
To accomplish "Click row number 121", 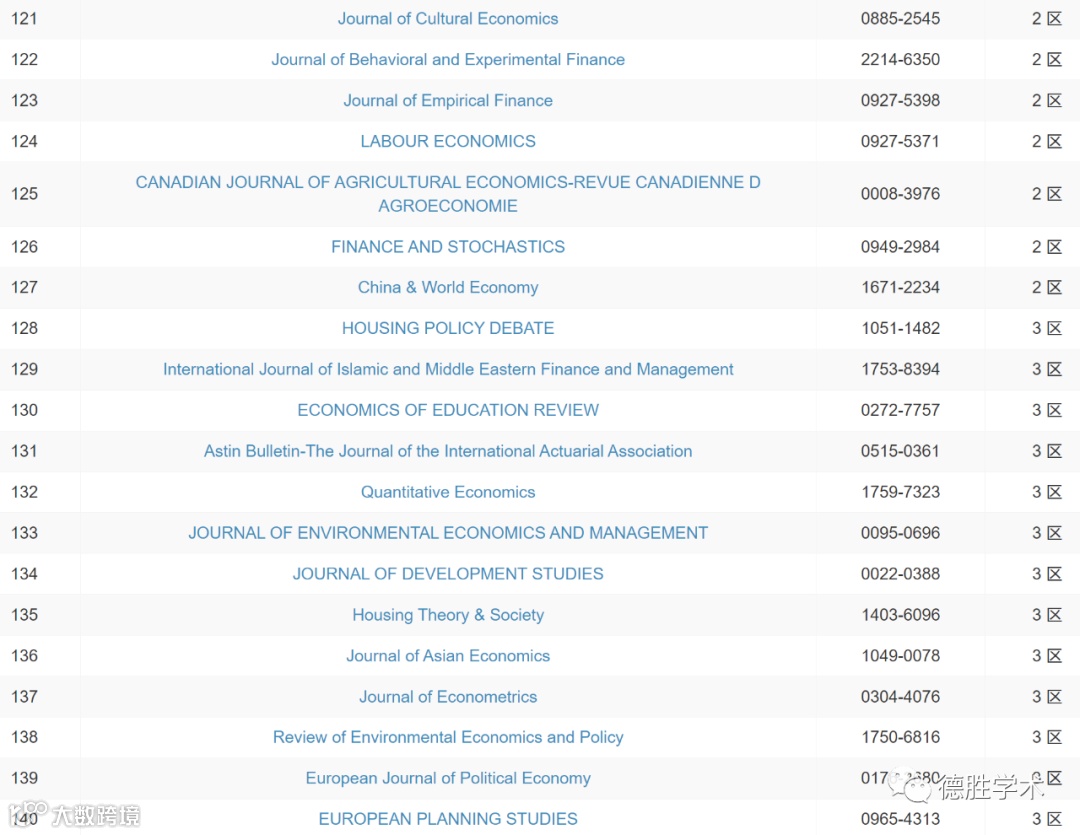I will tap(24, 19).
